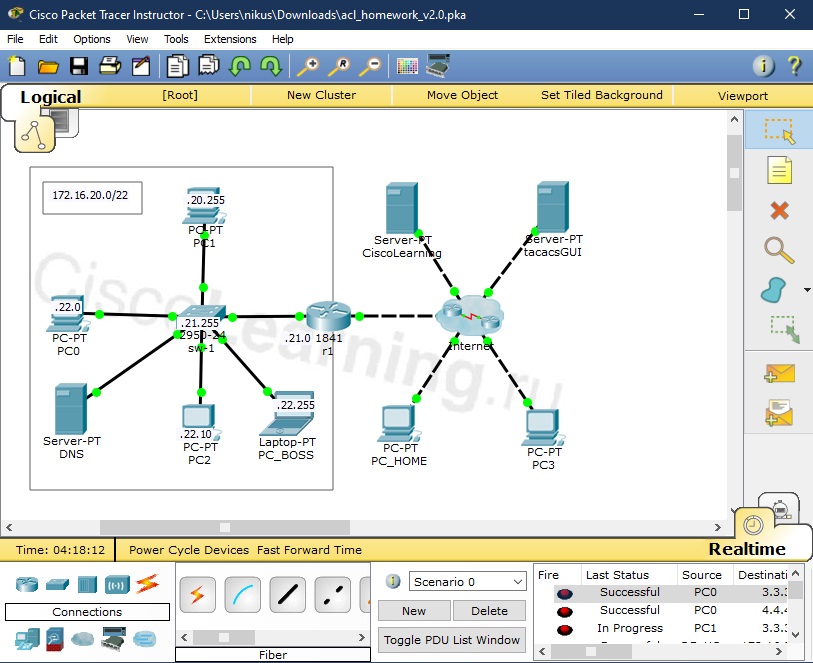Select the Connections lightning category

pyautogui.click(x=147, y=584)
